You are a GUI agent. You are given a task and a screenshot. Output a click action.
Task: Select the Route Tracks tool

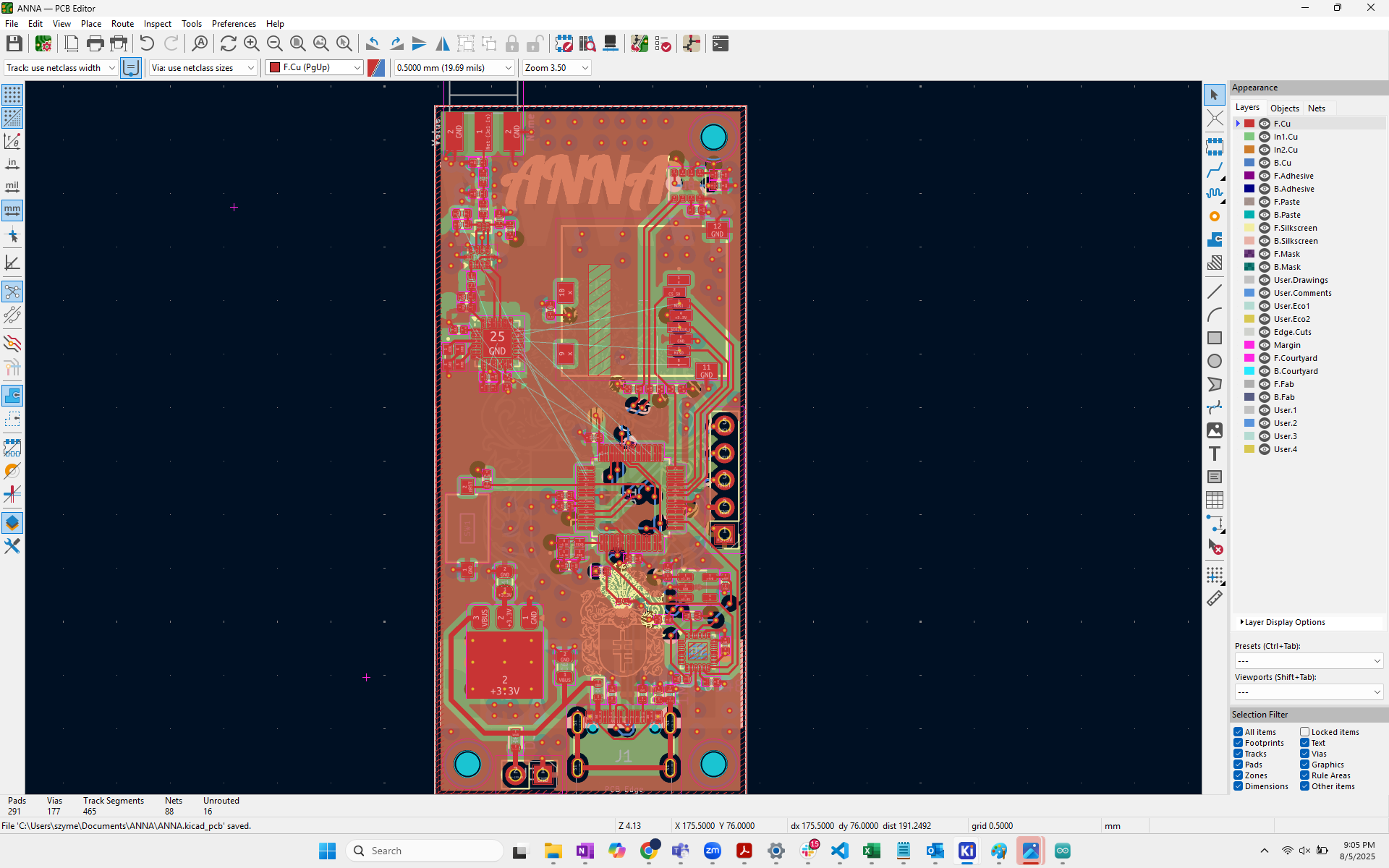tap(1215, 171)
